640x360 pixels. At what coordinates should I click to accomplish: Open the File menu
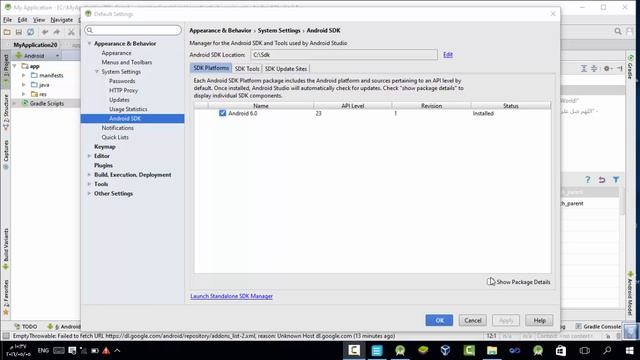coord(7,20)
